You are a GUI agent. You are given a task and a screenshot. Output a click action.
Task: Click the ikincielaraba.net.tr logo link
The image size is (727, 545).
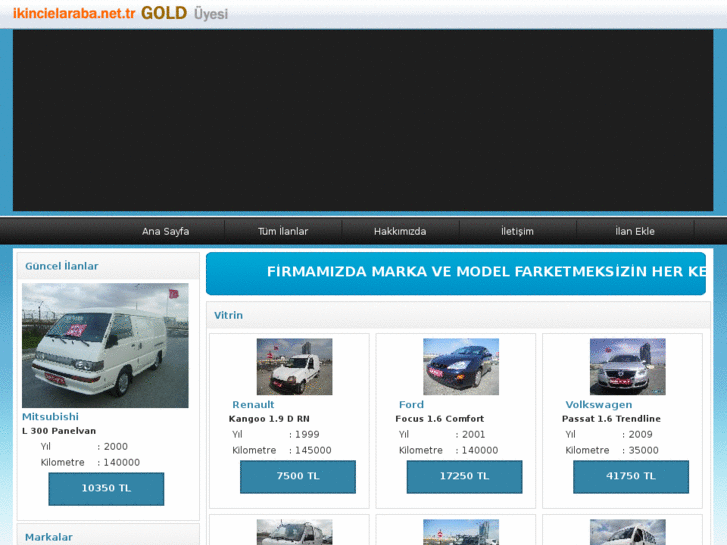74,13
